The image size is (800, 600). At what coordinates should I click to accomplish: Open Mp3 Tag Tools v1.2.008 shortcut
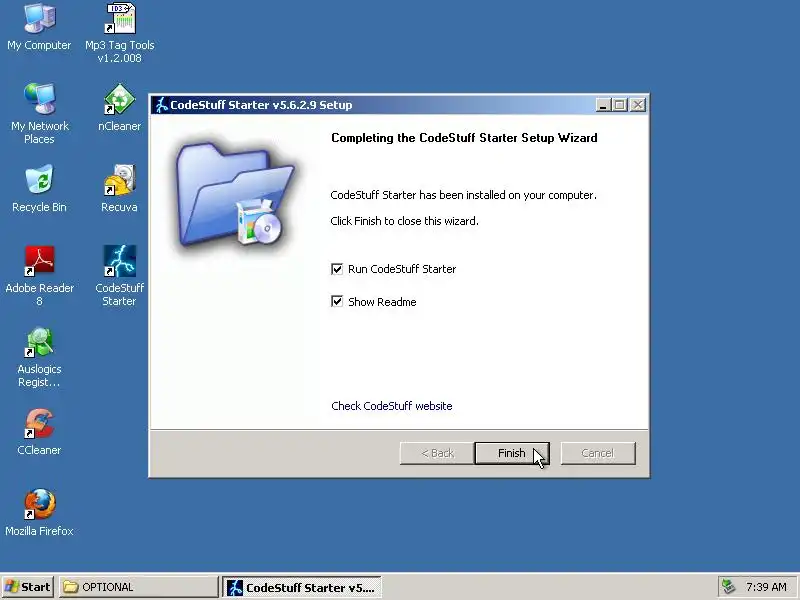120,33
